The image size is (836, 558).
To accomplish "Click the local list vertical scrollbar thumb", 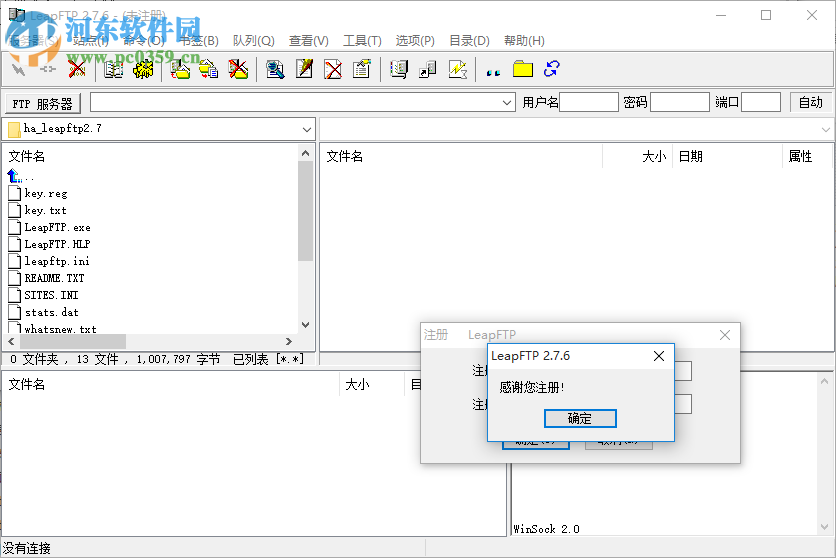I will pos(306,211).
